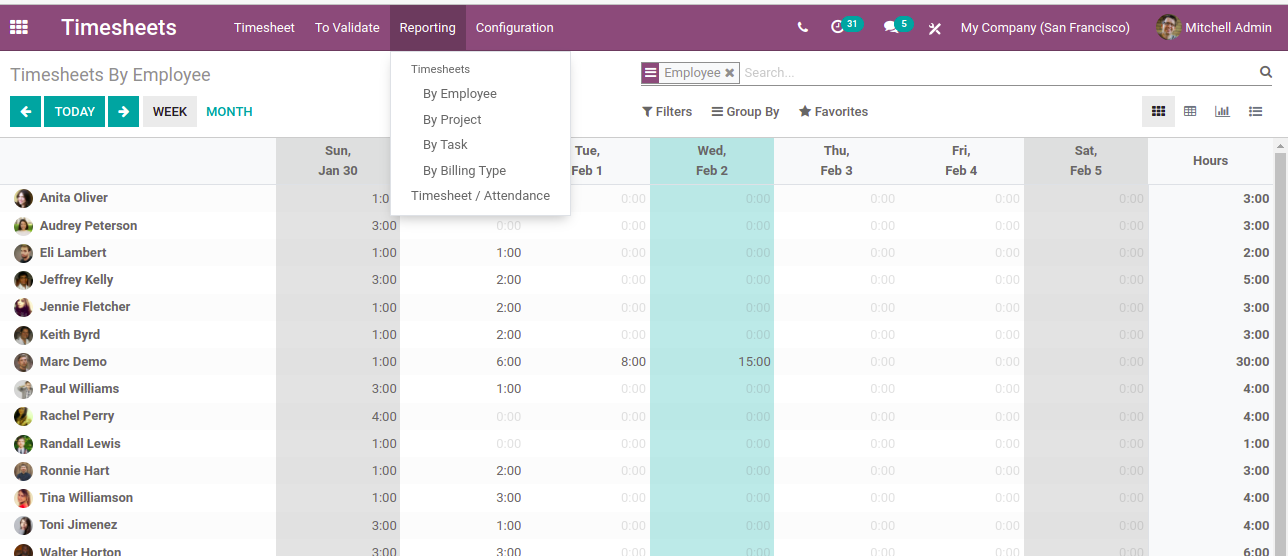Open the To Validate menu

[347, 28]
